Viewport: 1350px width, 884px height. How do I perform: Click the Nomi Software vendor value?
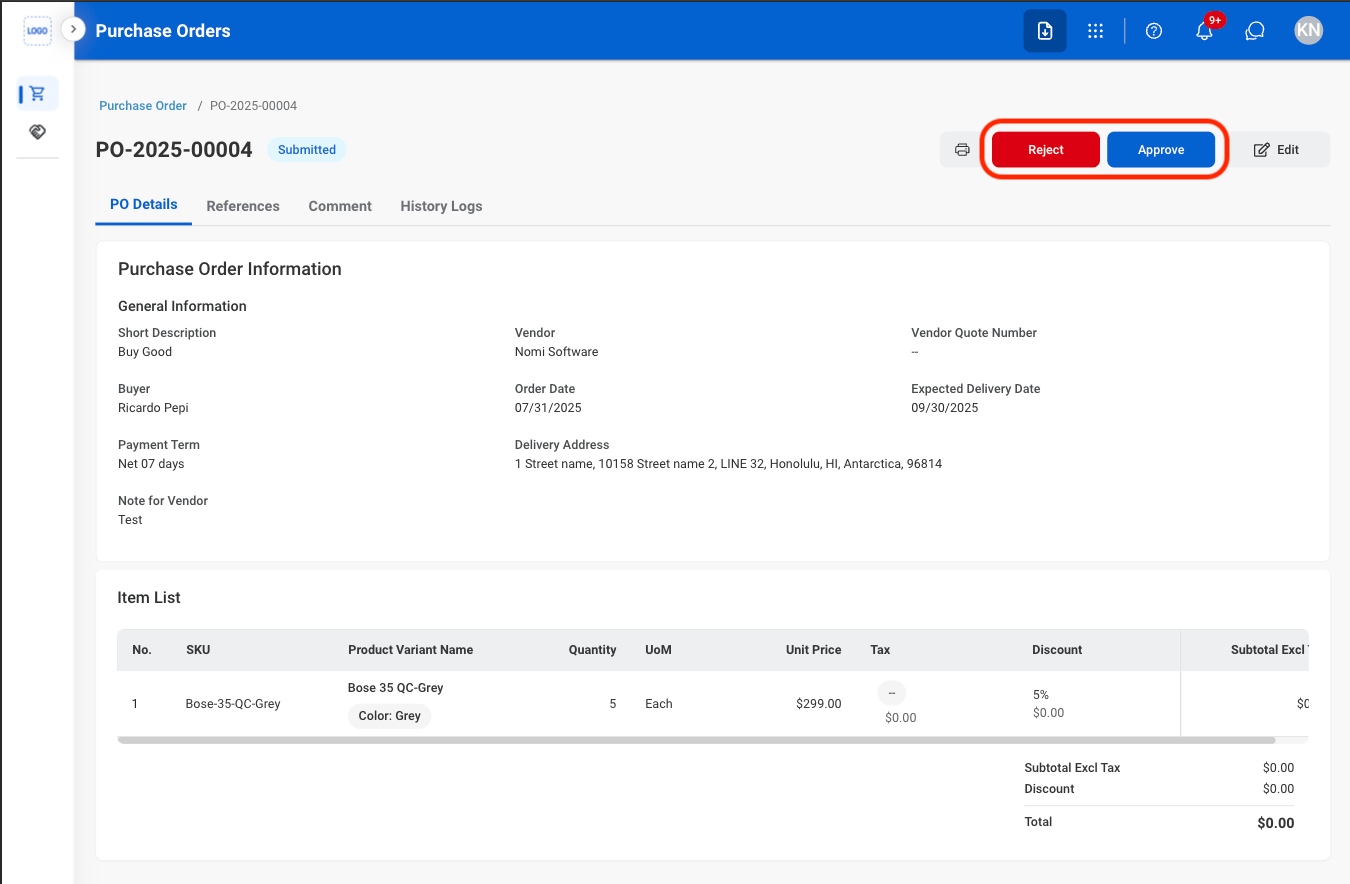point(557,352)
